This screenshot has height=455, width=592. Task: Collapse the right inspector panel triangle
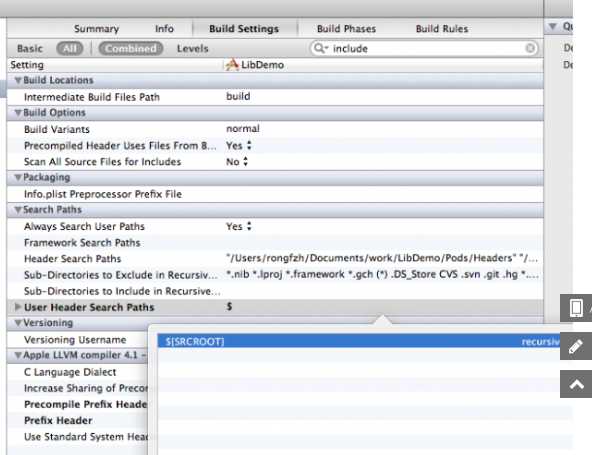553,26
